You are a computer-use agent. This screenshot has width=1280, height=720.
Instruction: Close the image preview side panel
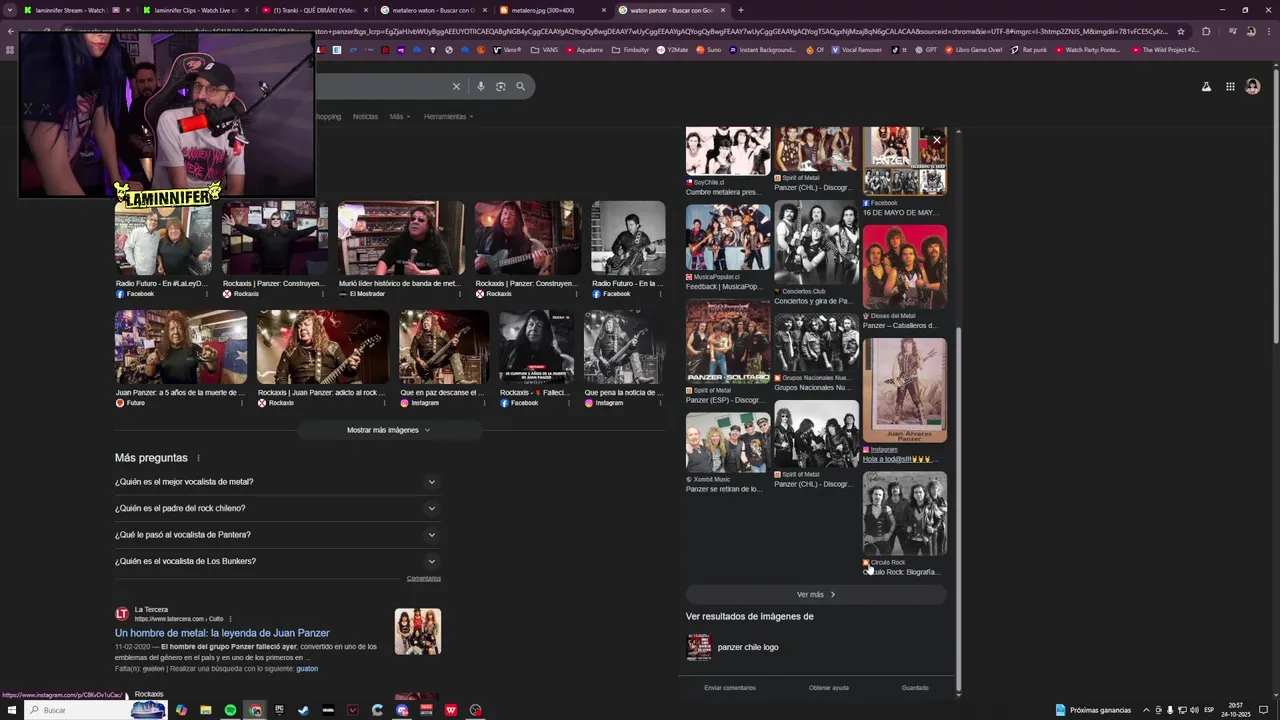click(x=937, y=141)
